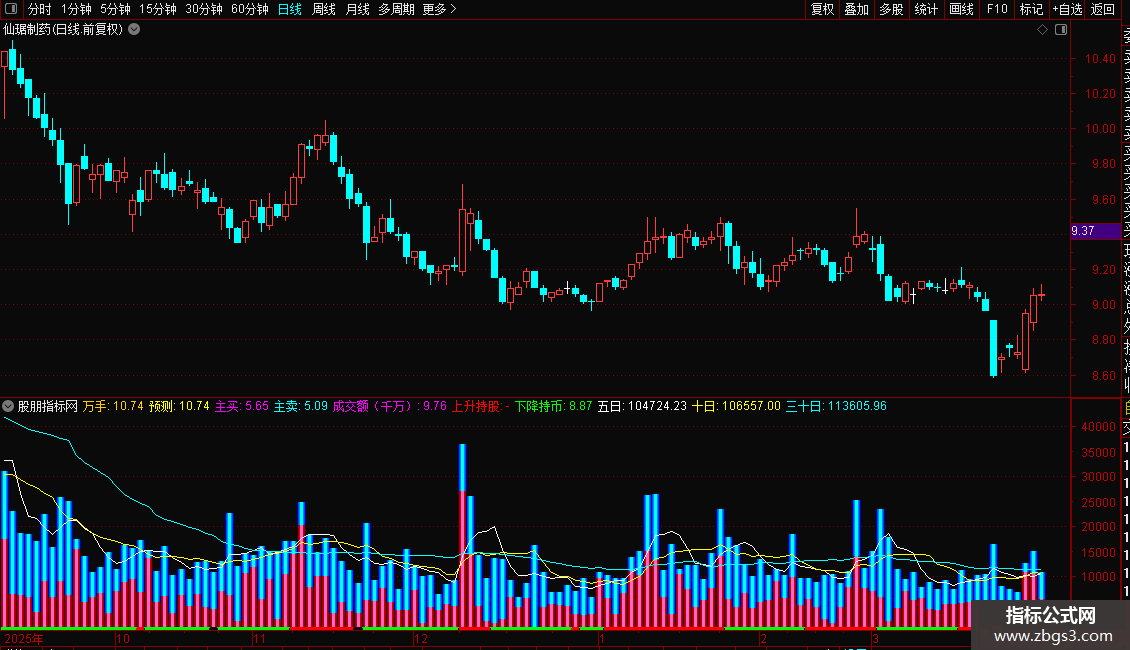Open 多股 multi-stock view
Image resolution: width=1130 pixels, height=650 pixels.
point(891,9)
